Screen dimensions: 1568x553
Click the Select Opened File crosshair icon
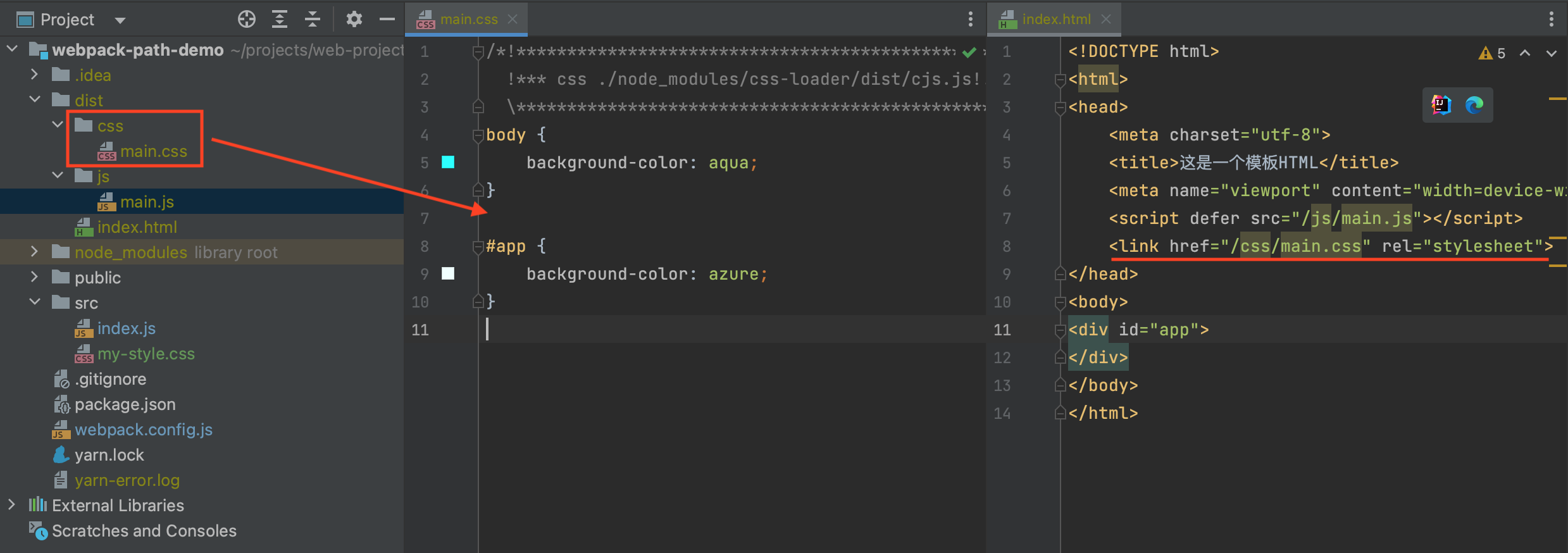tap(247, 20)
